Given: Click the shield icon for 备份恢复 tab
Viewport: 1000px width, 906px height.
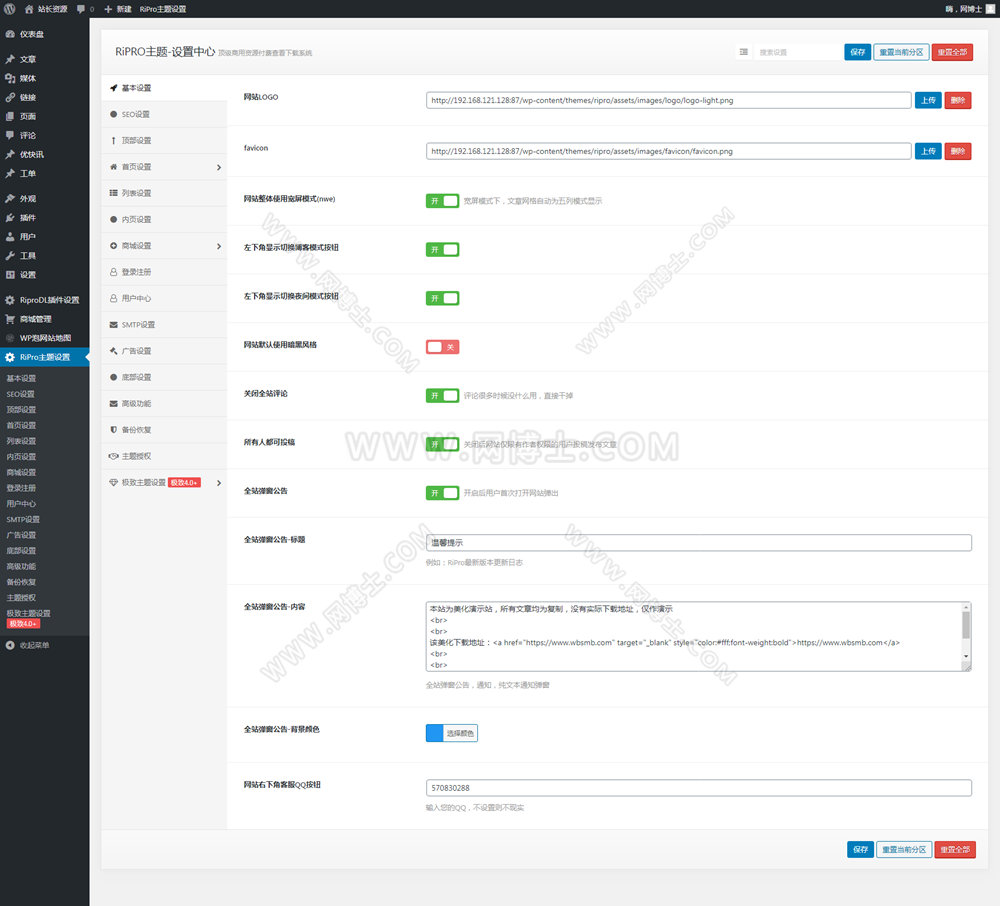Looking at the screenshot, I should pos(114,430).
